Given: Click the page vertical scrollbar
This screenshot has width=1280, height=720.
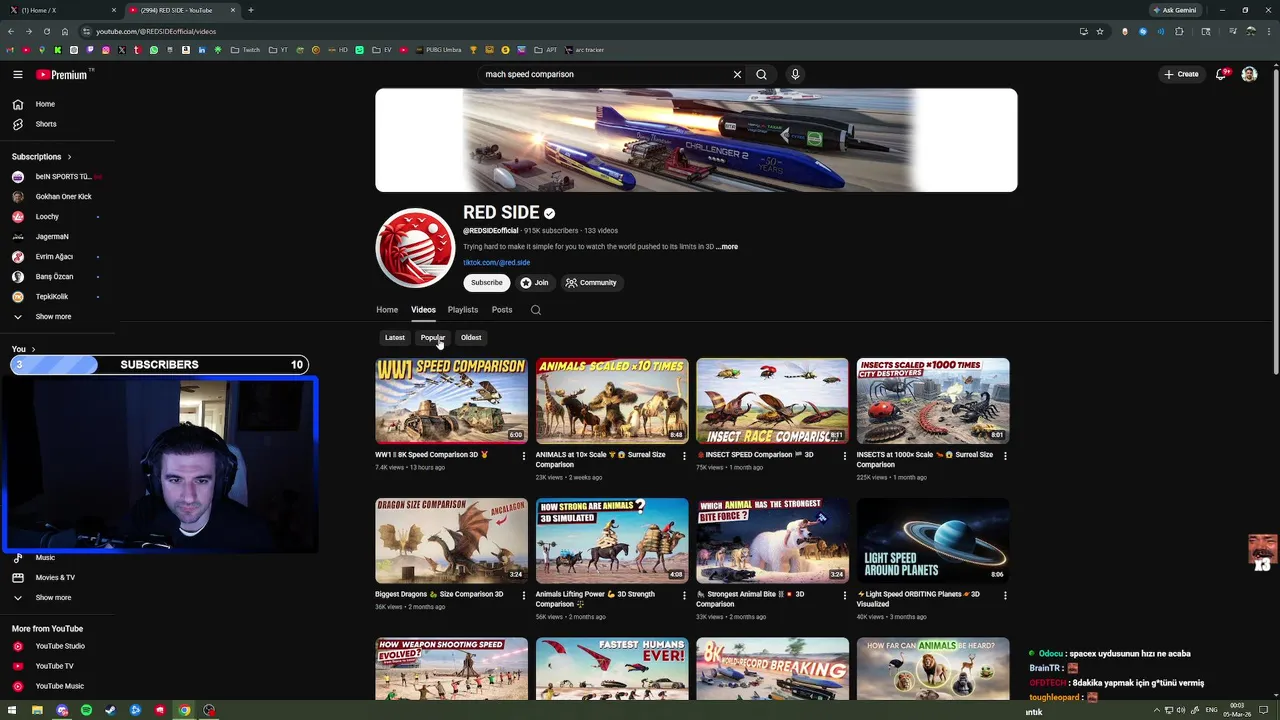Looking at the screenshot, I should tap(1275, 220).
